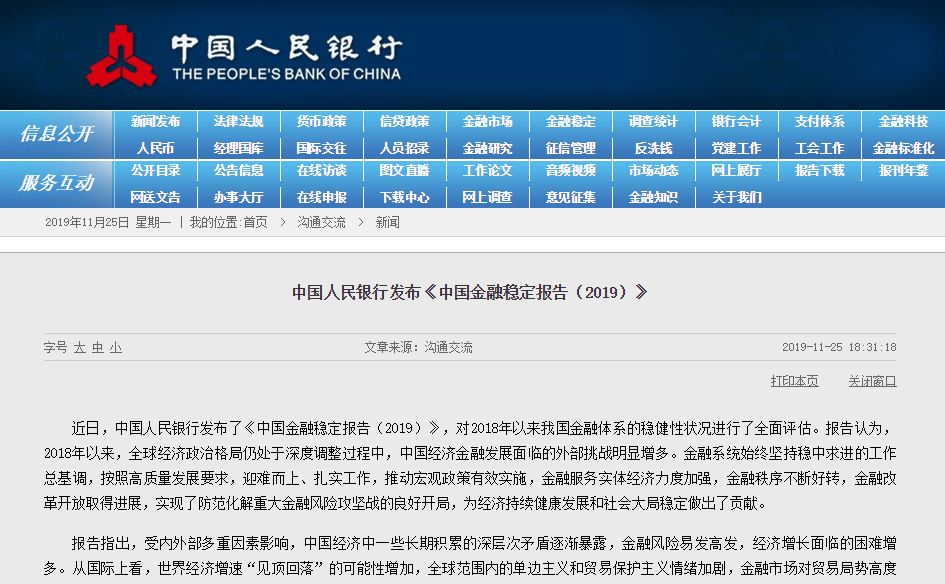Go to 工作论文 page
Screen dimensions: 945x584
click(x=488, y=171)
